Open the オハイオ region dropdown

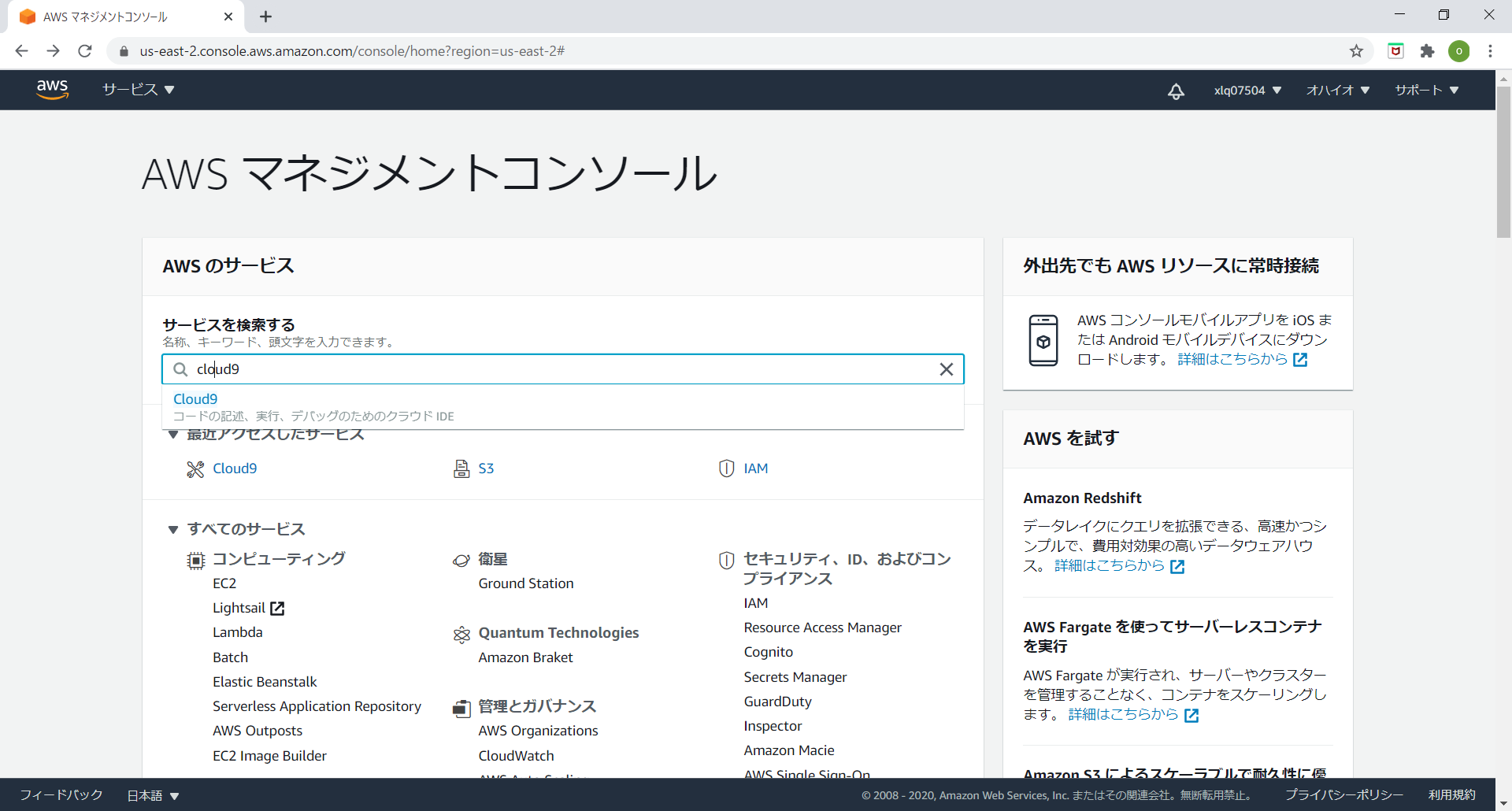(x=1338, y=91)
